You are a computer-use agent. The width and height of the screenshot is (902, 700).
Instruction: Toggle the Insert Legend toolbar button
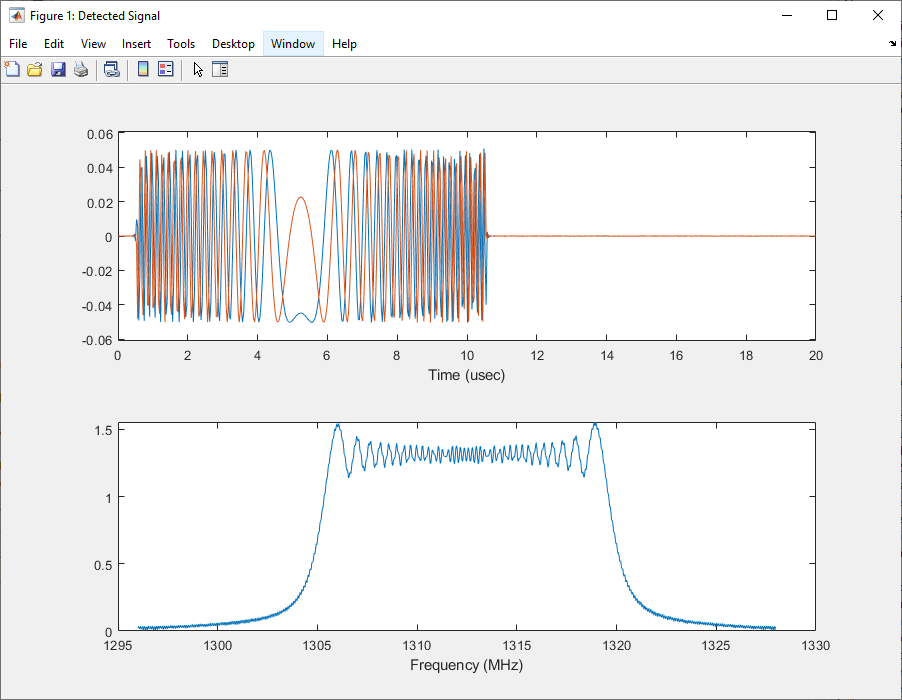coord(166,69)
